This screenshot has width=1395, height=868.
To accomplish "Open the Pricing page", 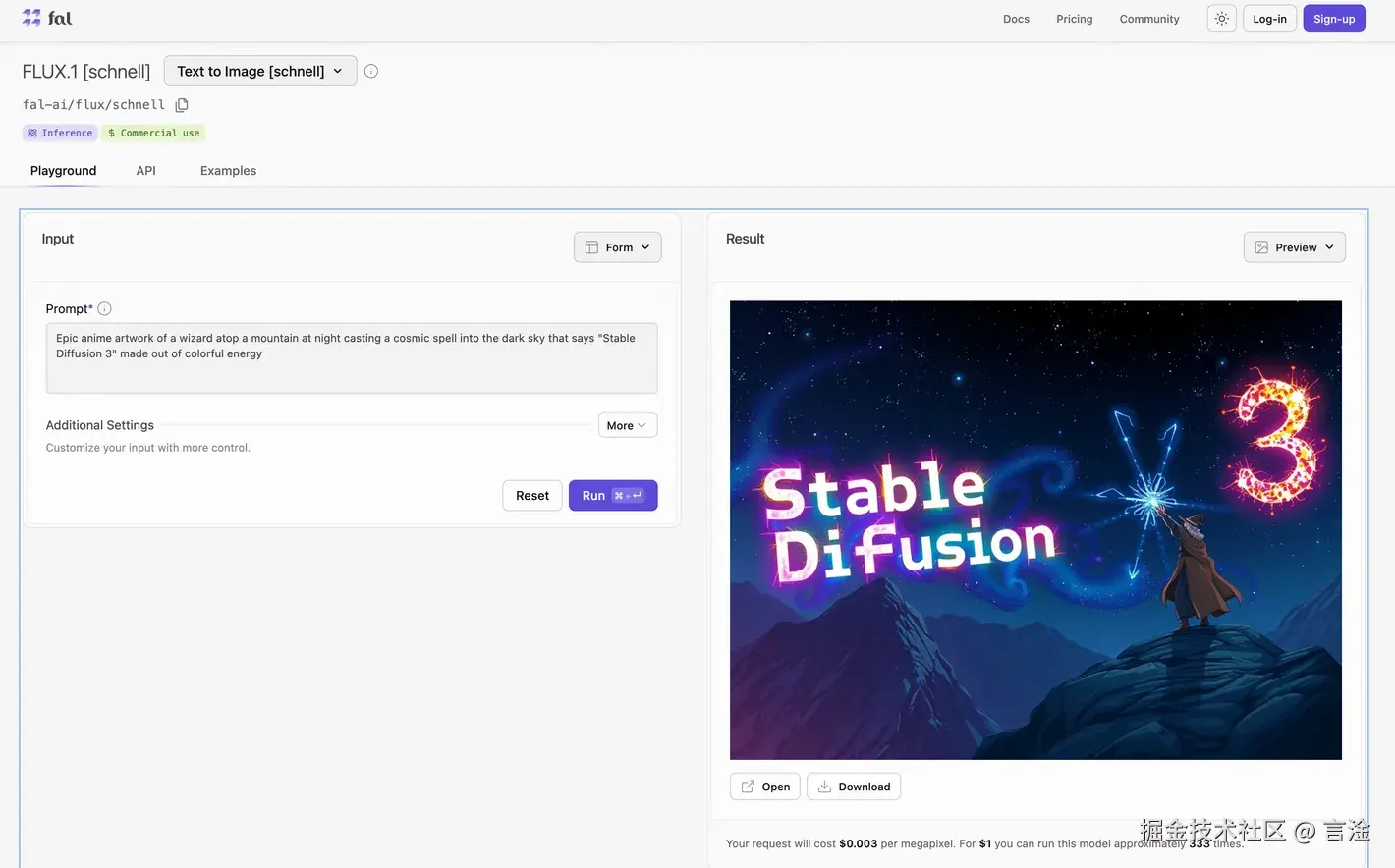I will 1074,19.
